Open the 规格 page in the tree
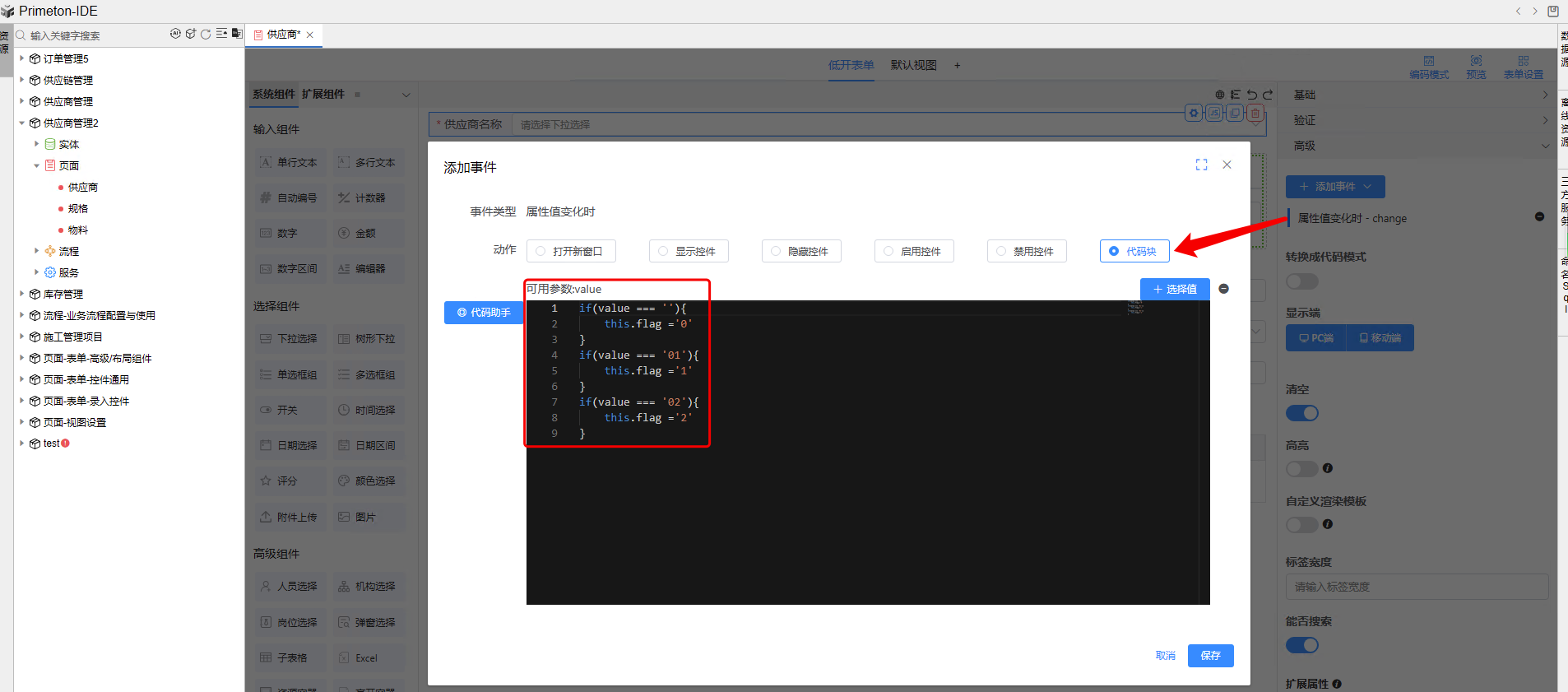 (78, 208)
